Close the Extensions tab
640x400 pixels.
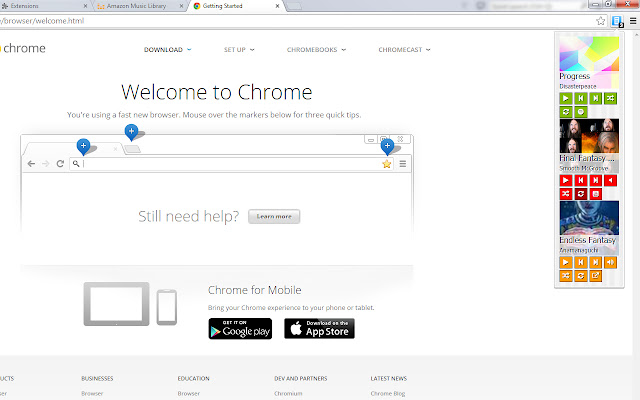(85, 6)
